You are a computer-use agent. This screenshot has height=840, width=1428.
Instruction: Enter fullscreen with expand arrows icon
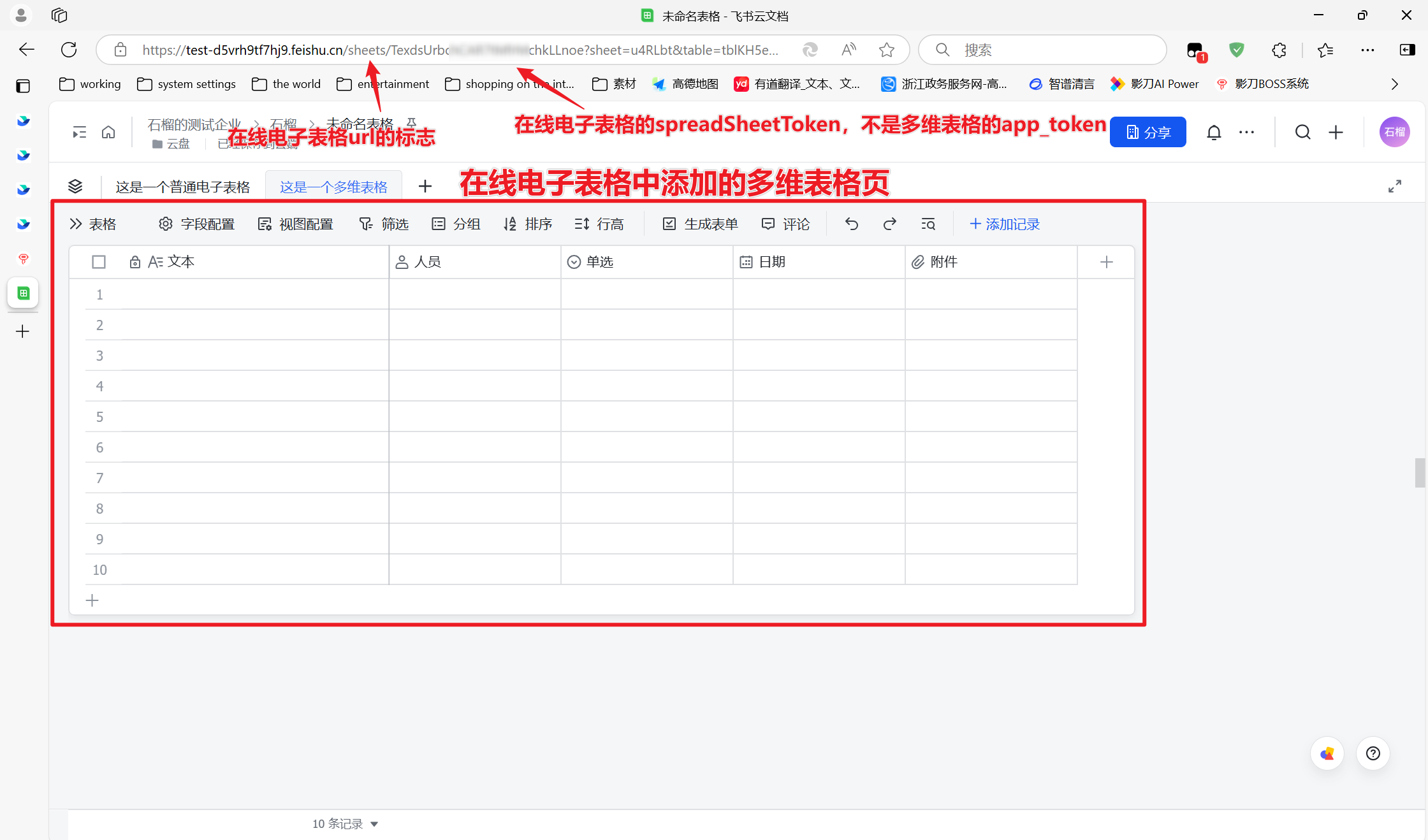tap(1394, 186)
